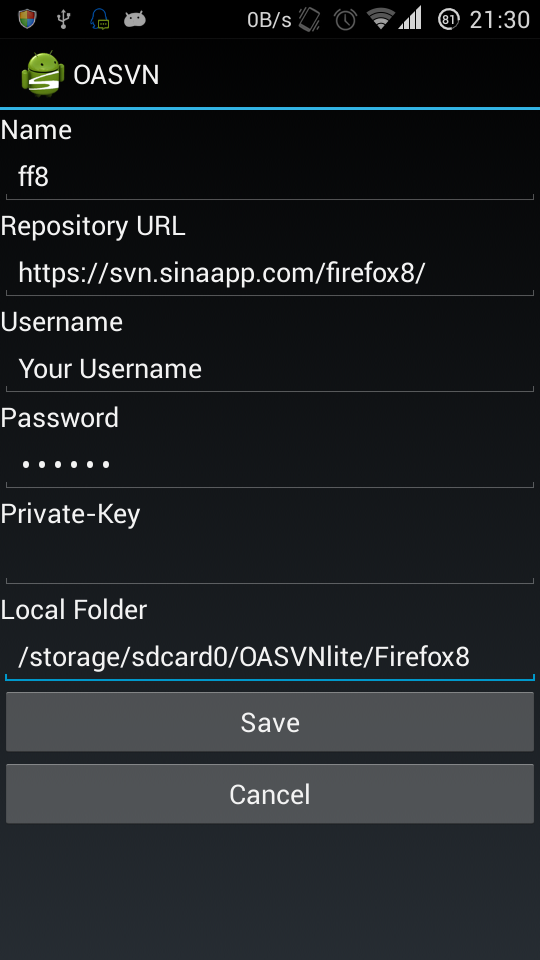The image size is (540, 960).
Task: Tap the OASVN Android app icon
Action: (42, 74)
